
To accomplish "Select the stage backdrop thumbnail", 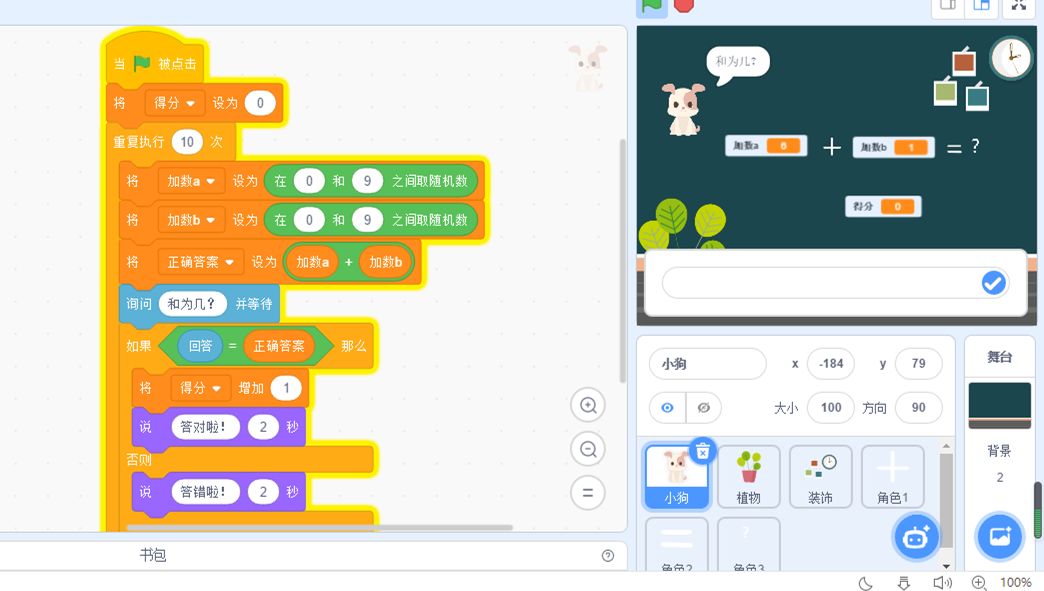I will pyautogui.click(x=999, y=405).
